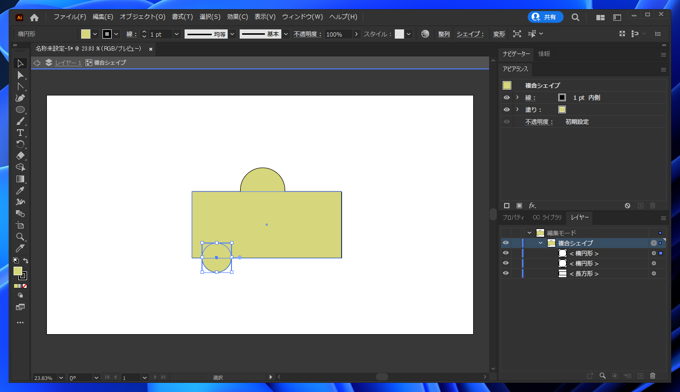Clear appearance in Appearance panel
The image size is (680, 392).
(628, 206)
